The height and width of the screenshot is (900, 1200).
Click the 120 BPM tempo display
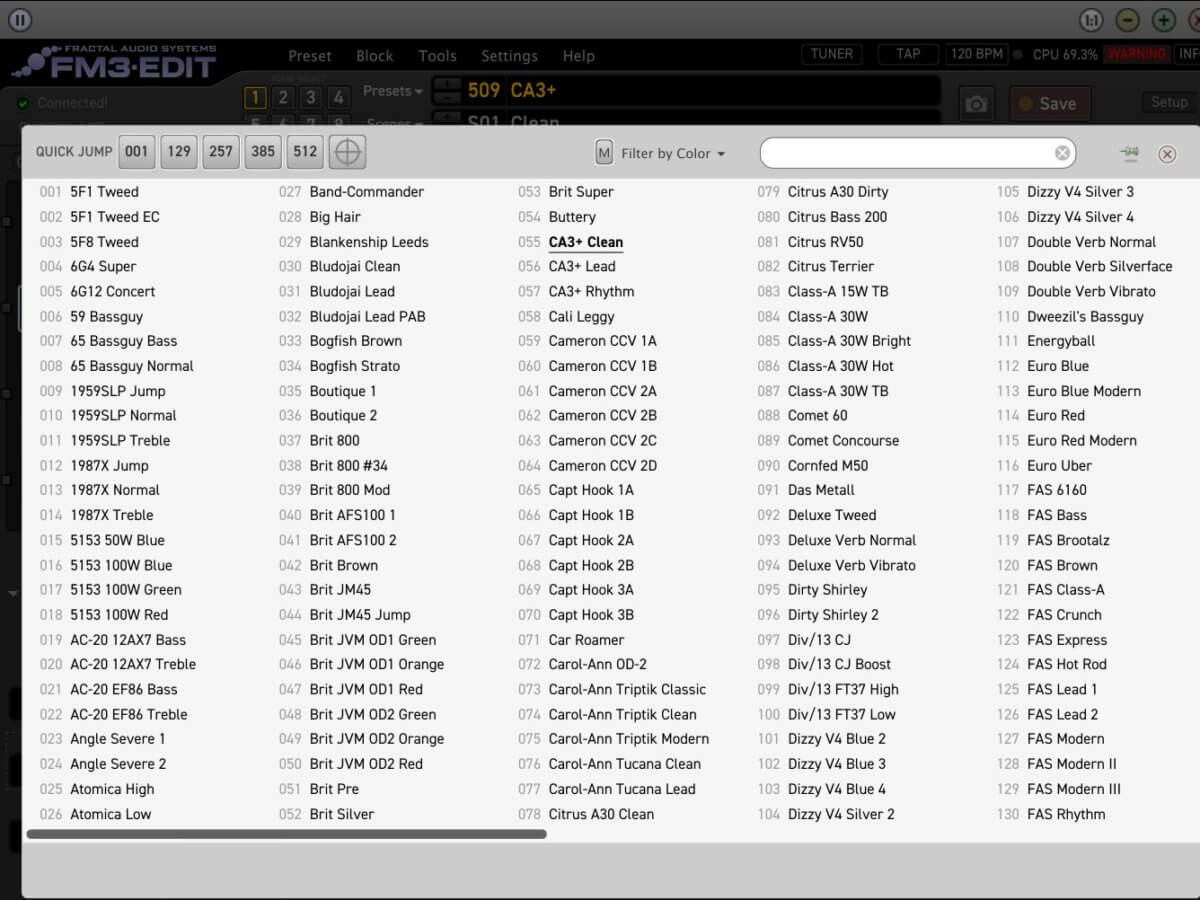tap(976, 54)
